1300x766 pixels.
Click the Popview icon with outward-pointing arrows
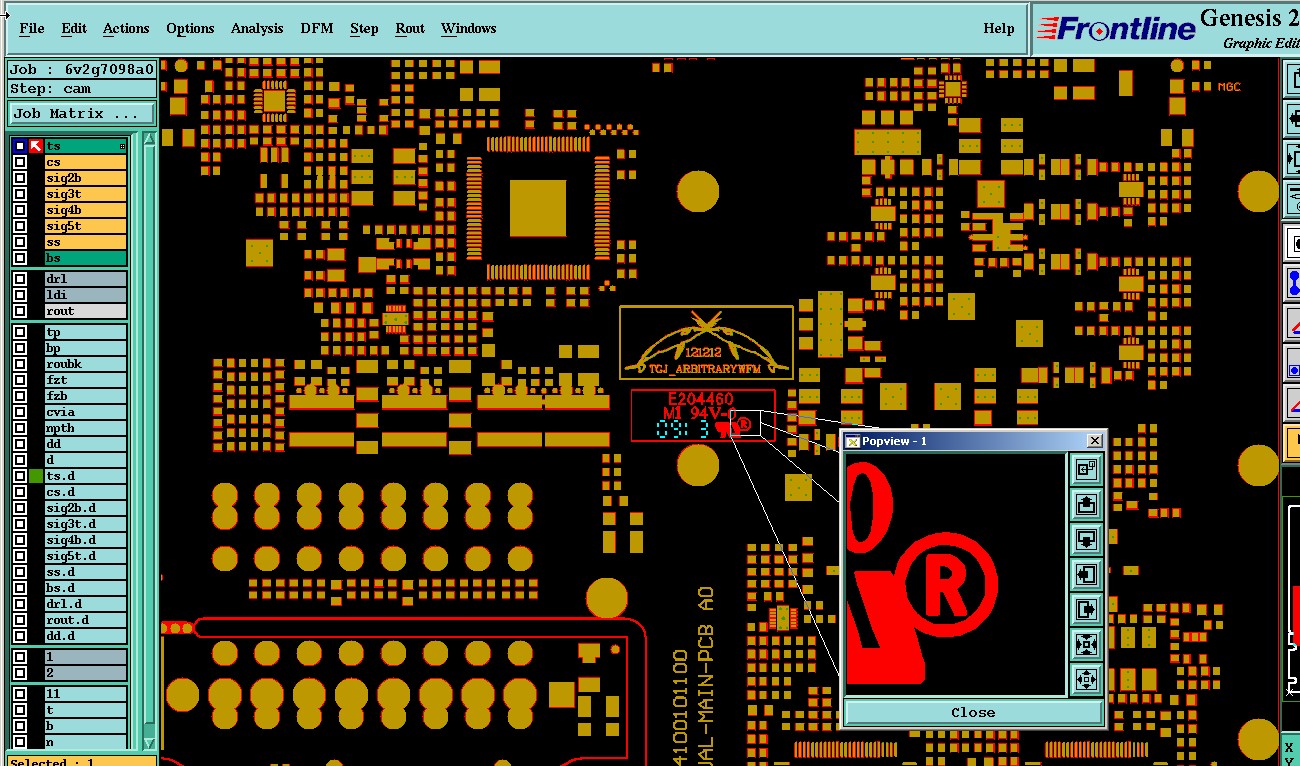pyautogui.click(x=1086, y=680)
